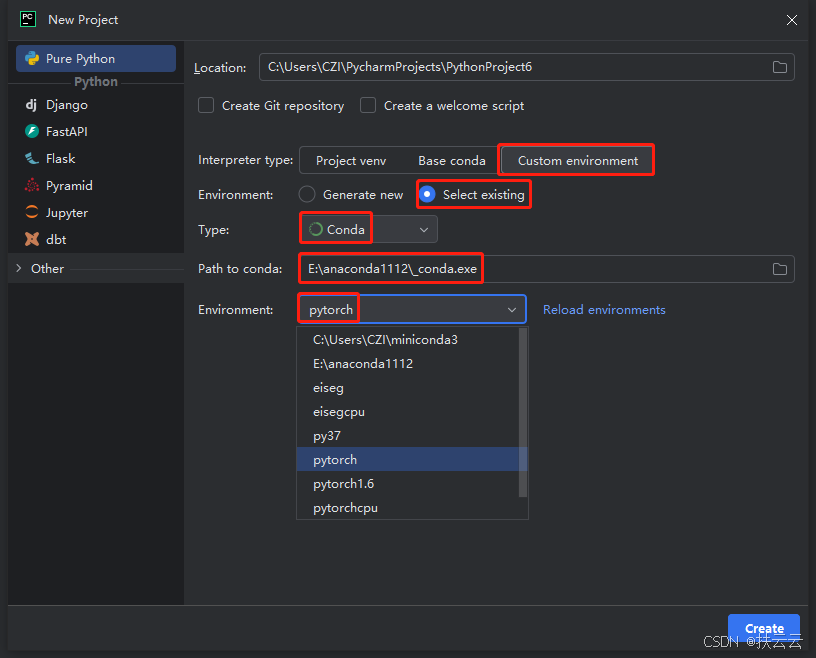Open the Type Conda dropdown
Image resolution: width=816 pixels, height=658 pixels.
tap(368, 230)
